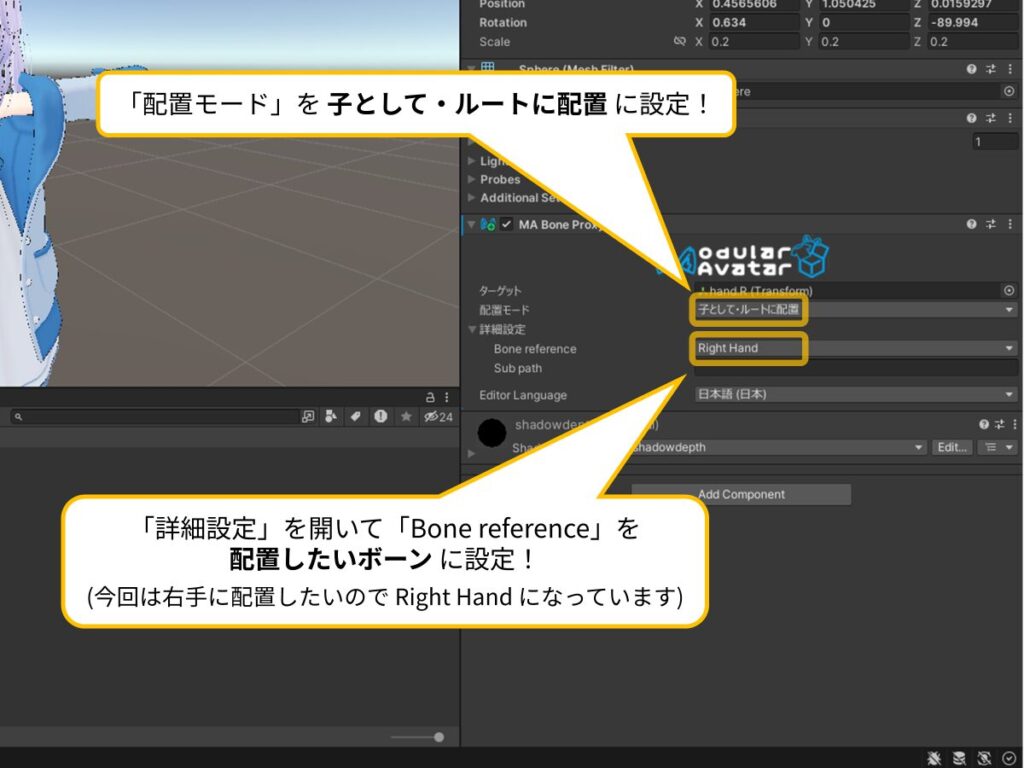
Task: Toggle the Scale constrain proportions link icon
Action: coord(680,42)
